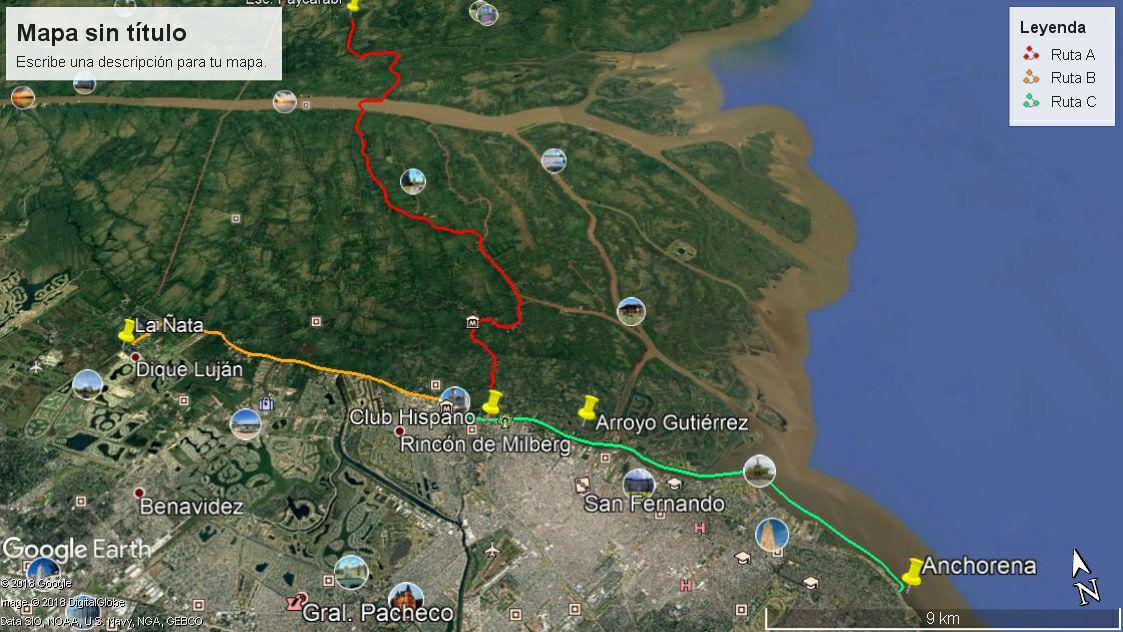Click the yellow pushpin at Anchorena

(x=912, y=573)
